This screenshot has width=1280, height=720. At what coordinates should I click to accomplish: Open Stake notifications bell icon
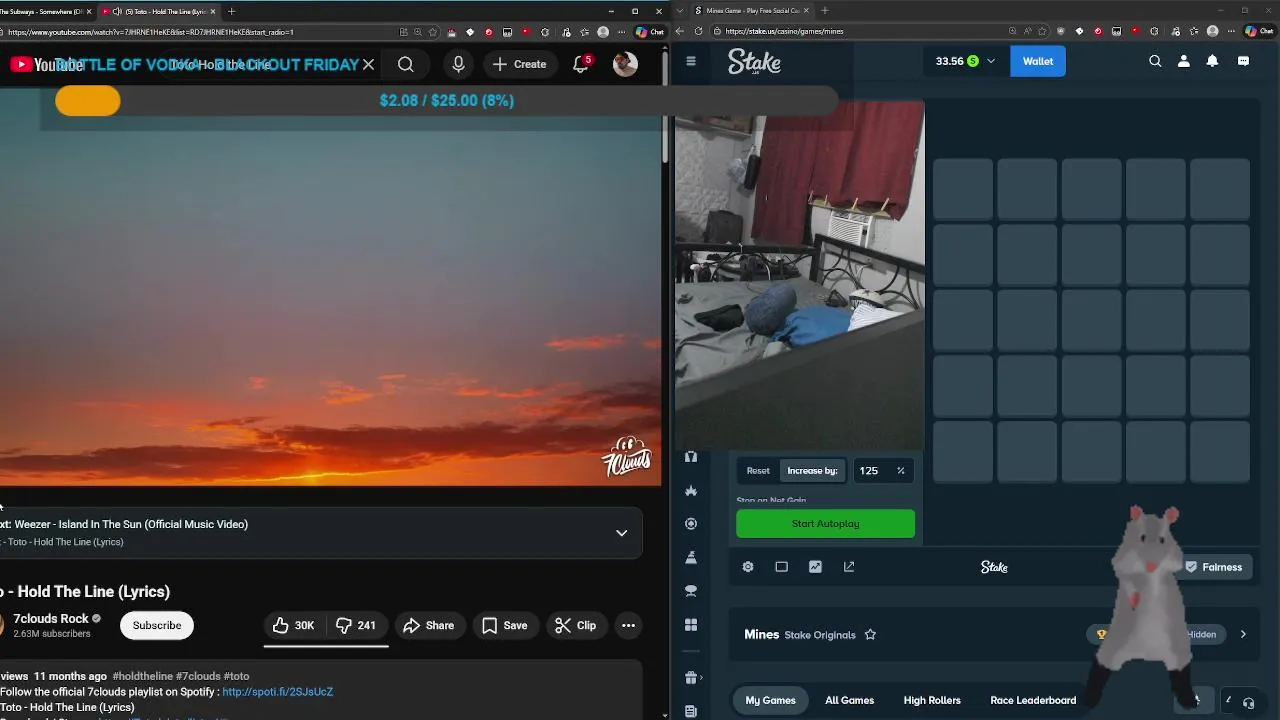[x=1212, y=61]
